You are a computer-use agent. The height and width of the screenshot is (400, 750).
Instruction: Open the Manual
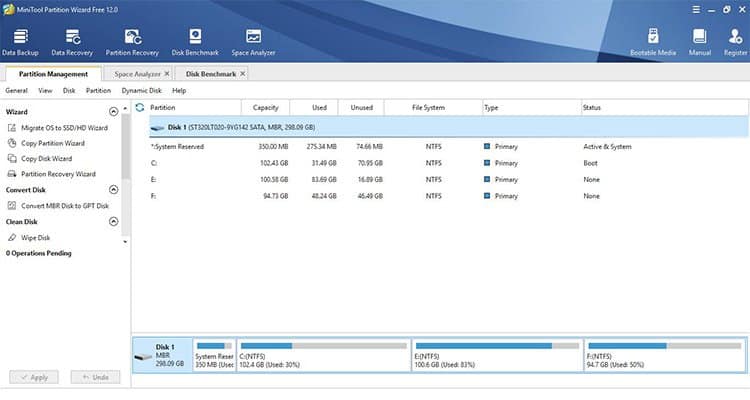700,42
